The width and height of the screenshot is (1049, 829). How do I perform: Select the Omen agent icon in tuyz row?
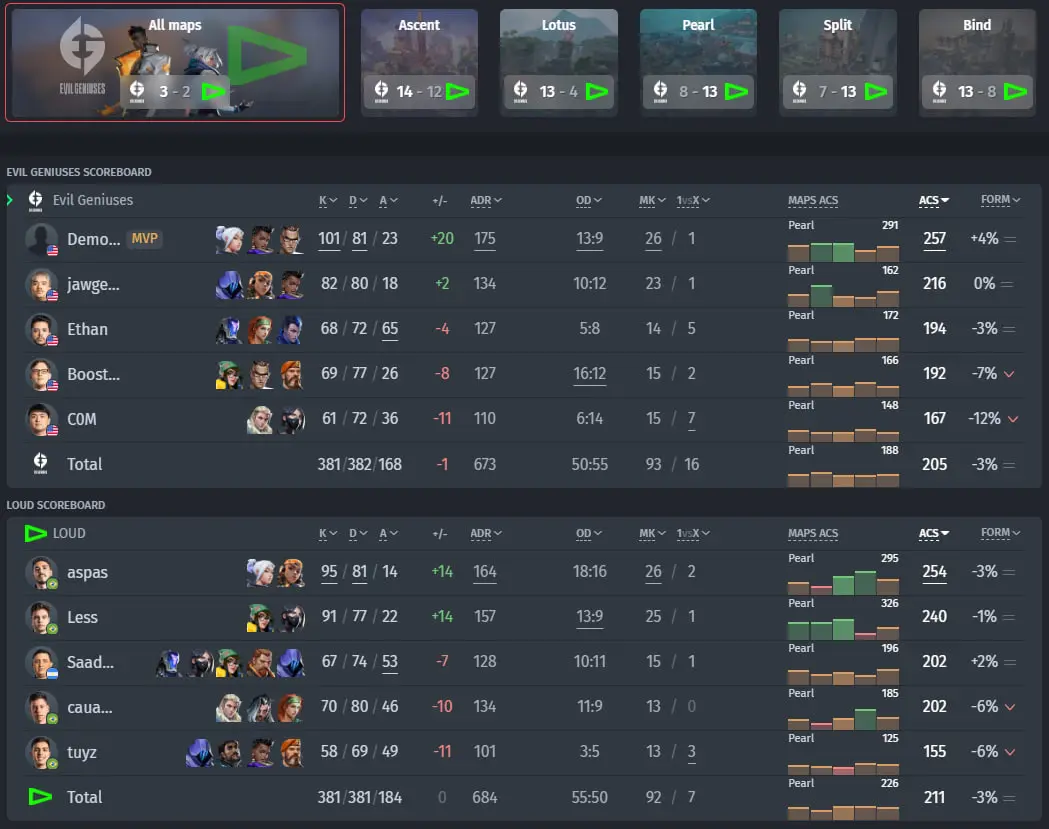(x=199, y=752)
